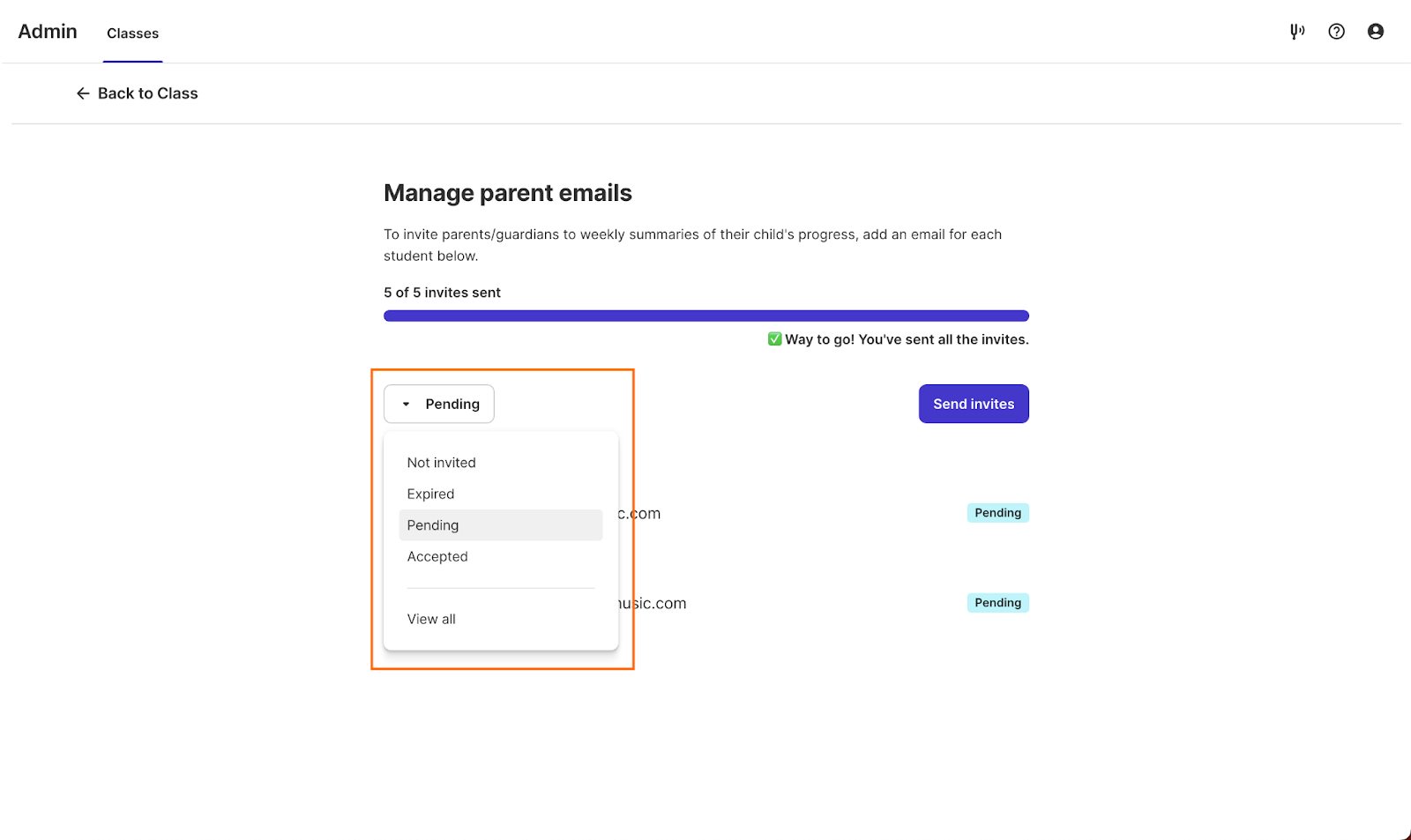Screen dimensions: 1411x840
Task: Click the second Pending status badge
Action: [998, 603]
